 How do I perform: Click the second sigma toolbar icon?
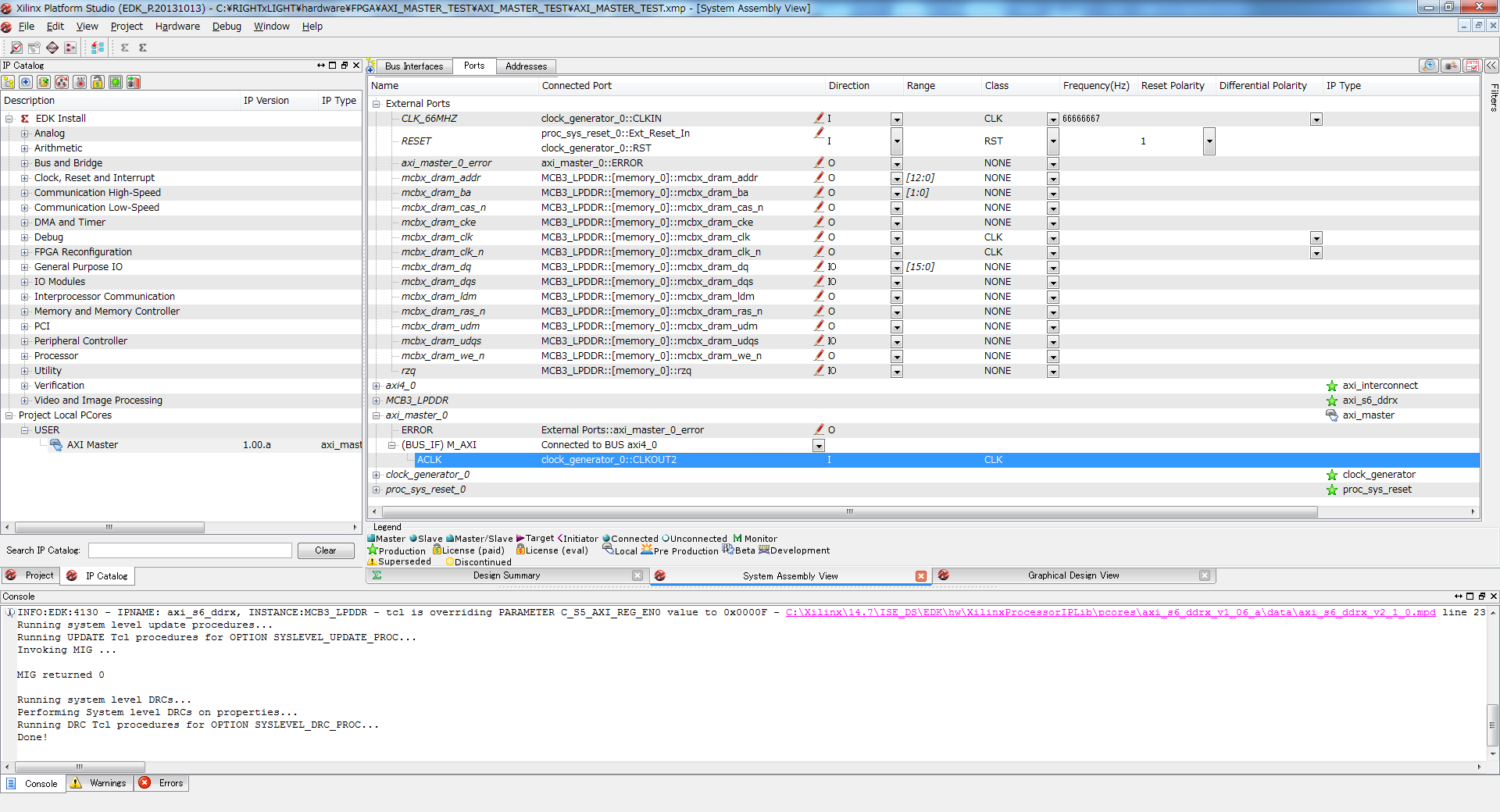pos(143,48)
